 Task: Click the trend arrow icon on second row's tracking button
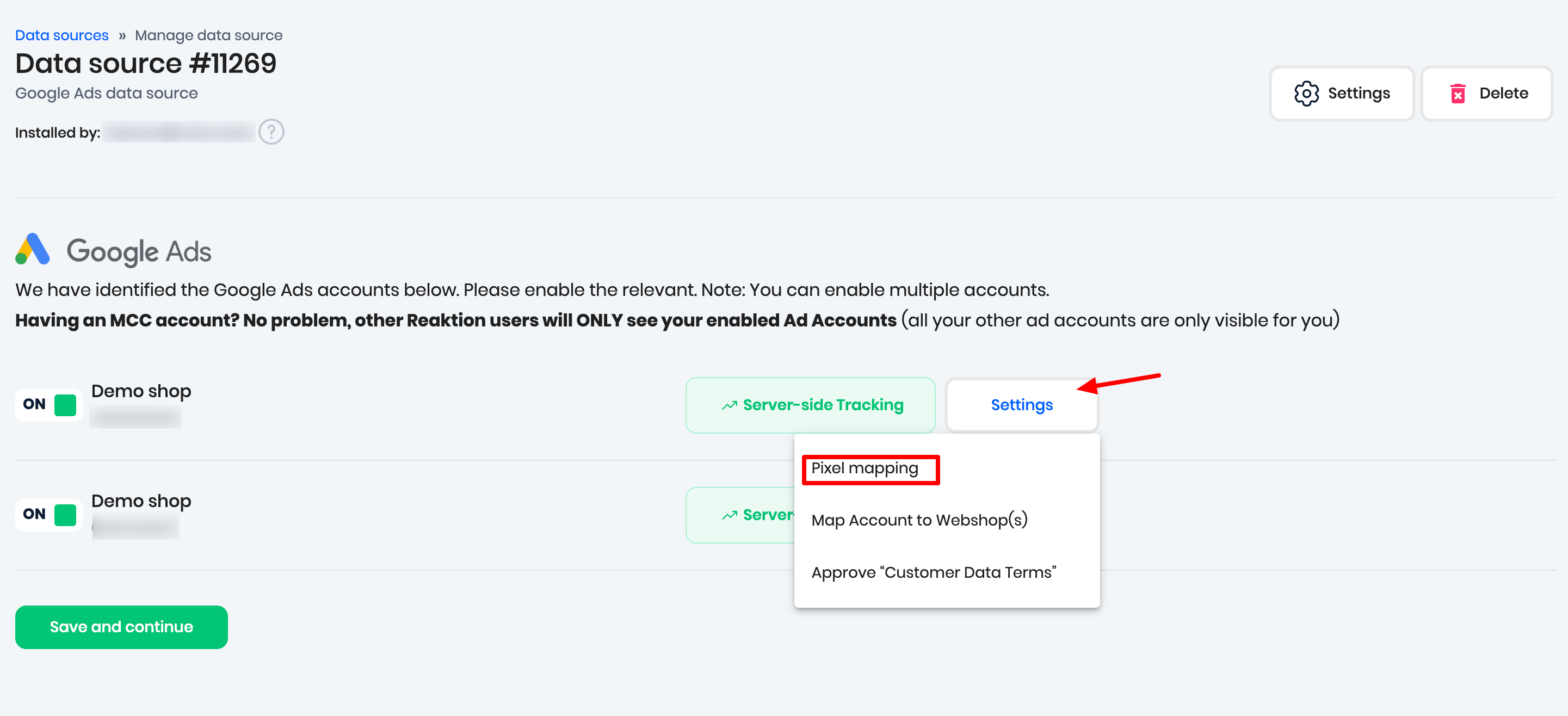tap(729, 515)
